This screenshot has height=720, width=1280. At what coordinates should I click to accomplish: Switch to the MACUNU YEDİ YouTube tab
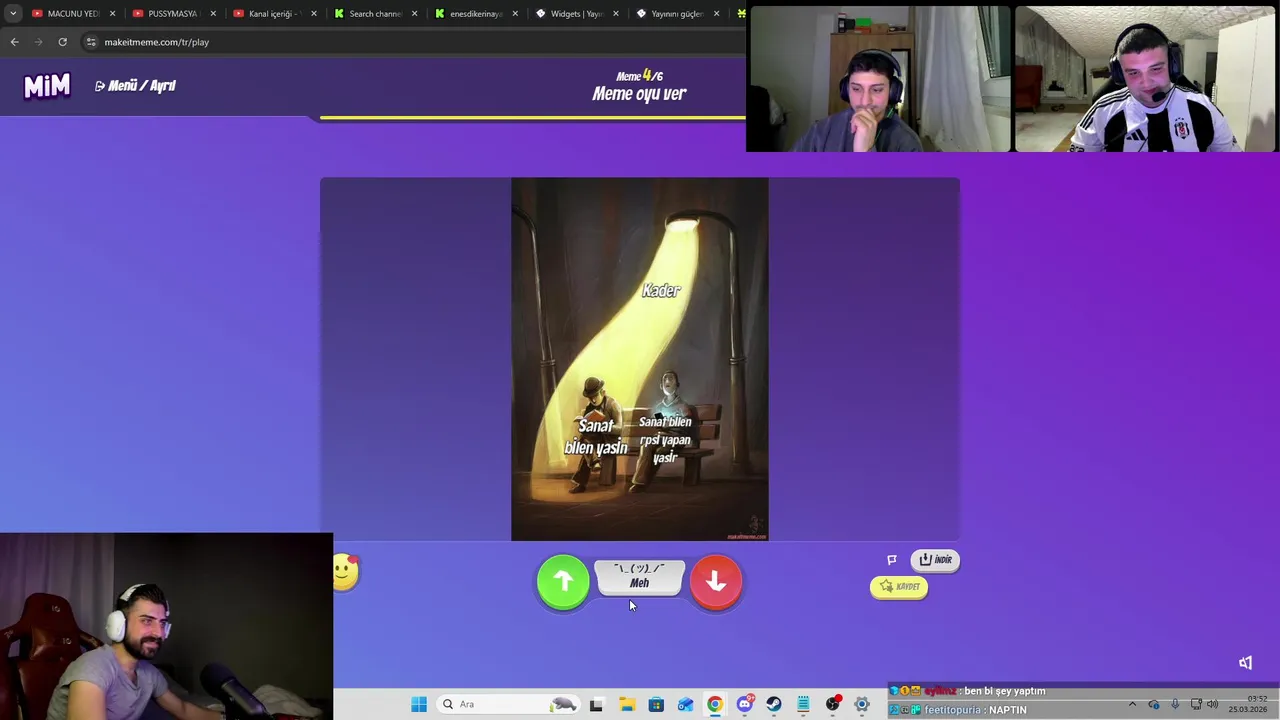pyautogui.click(x=72, y=14)
